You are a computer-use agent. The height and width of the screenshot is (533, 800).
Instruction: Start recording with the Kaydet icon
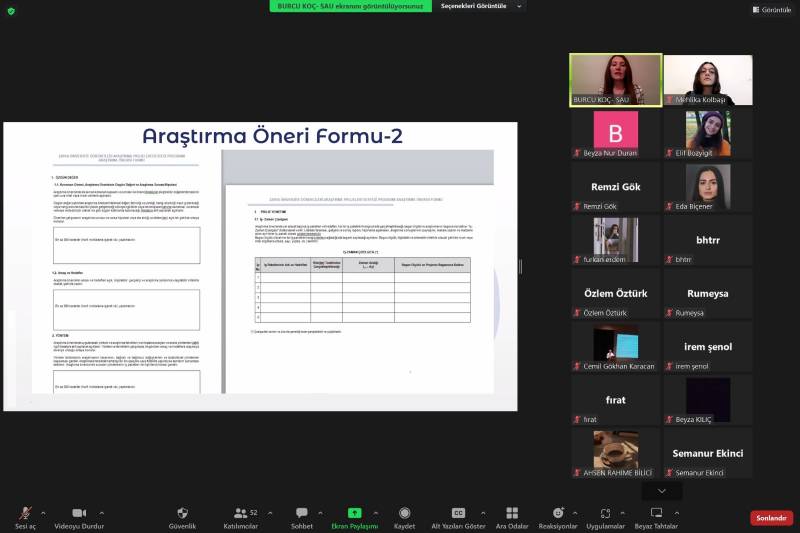(404, 514)
